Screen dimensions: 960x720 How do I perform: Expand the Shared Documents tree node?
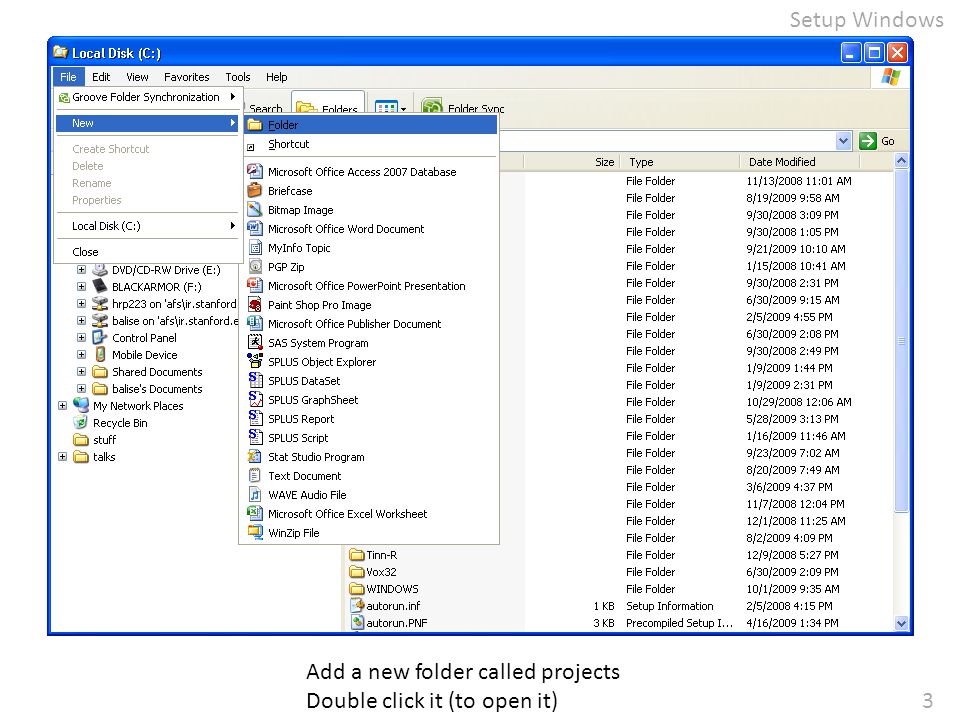[x=81, y=372]
